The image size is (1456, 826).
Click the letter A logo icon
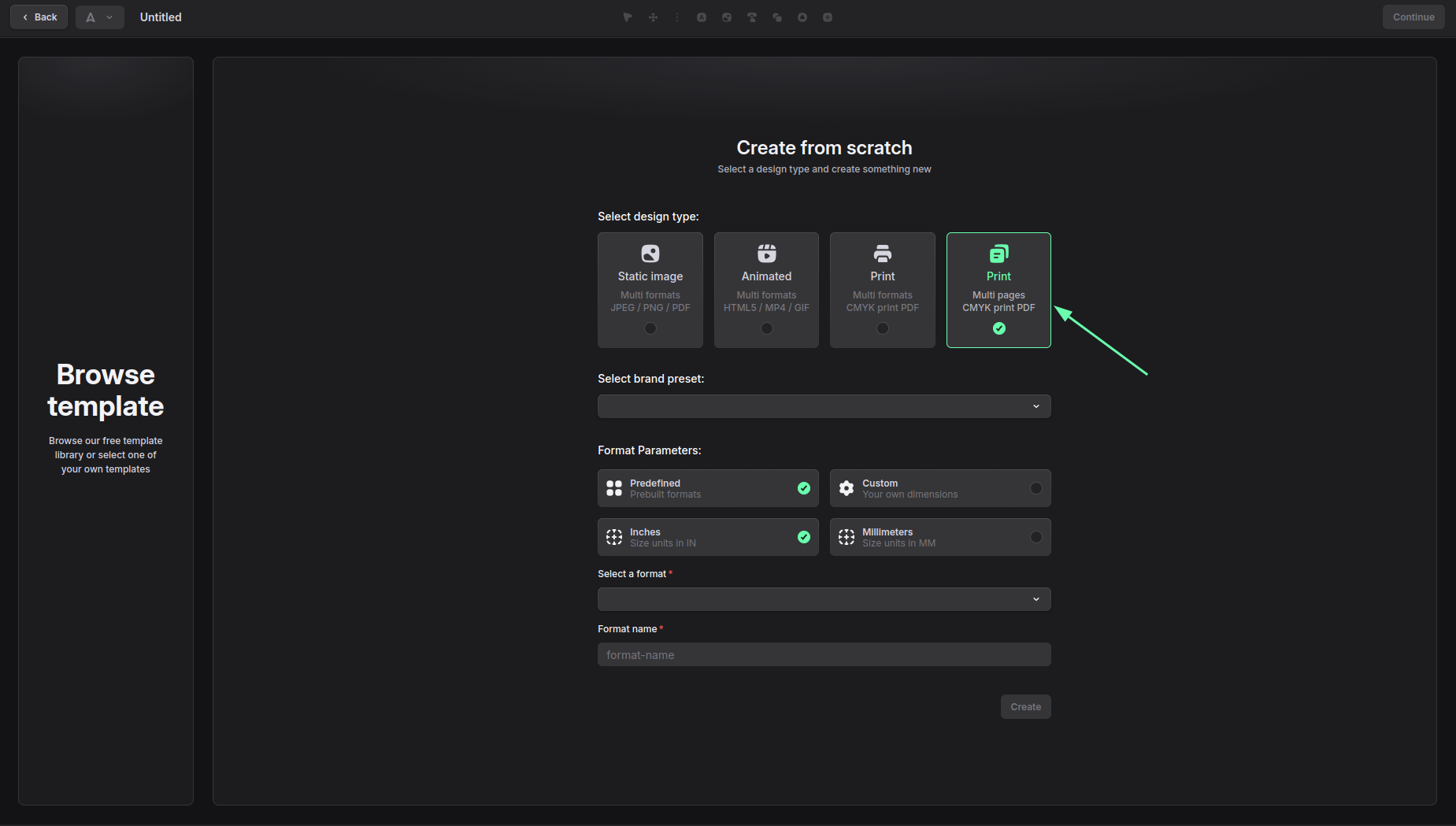pyautogui.click(x=91, y=17)
